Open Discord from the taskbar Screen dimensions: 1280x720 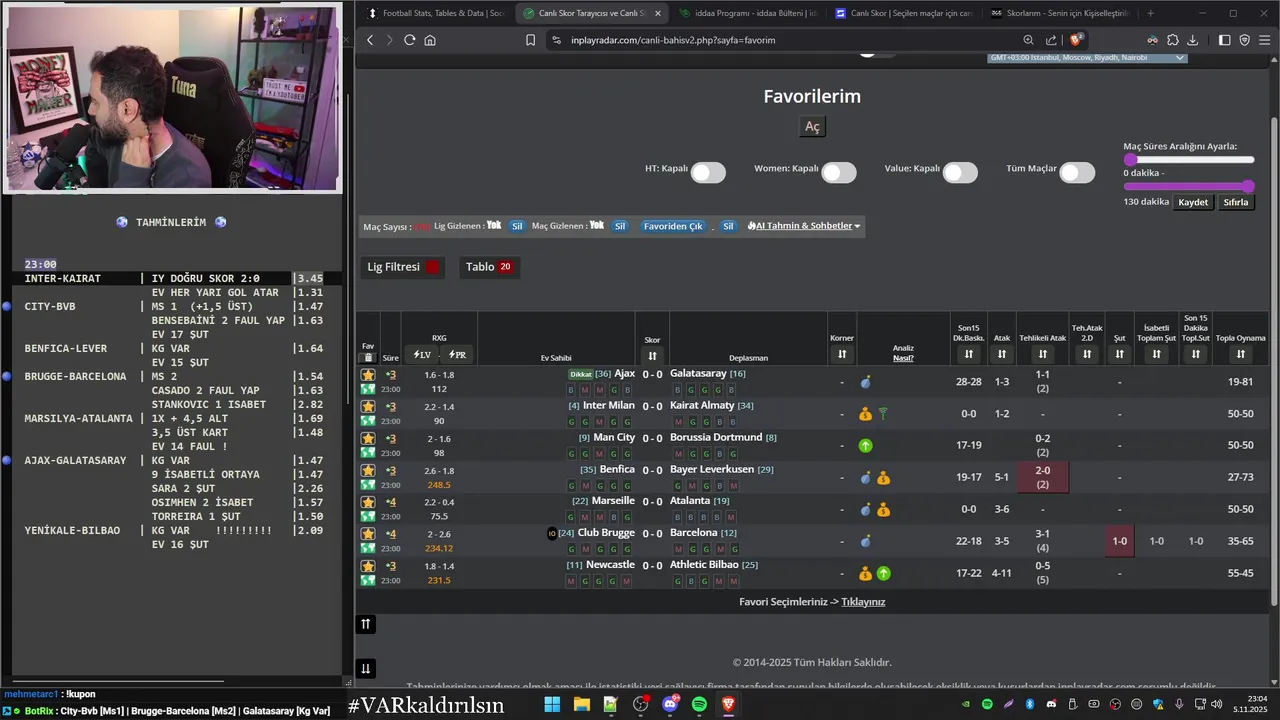pos(670,705)
